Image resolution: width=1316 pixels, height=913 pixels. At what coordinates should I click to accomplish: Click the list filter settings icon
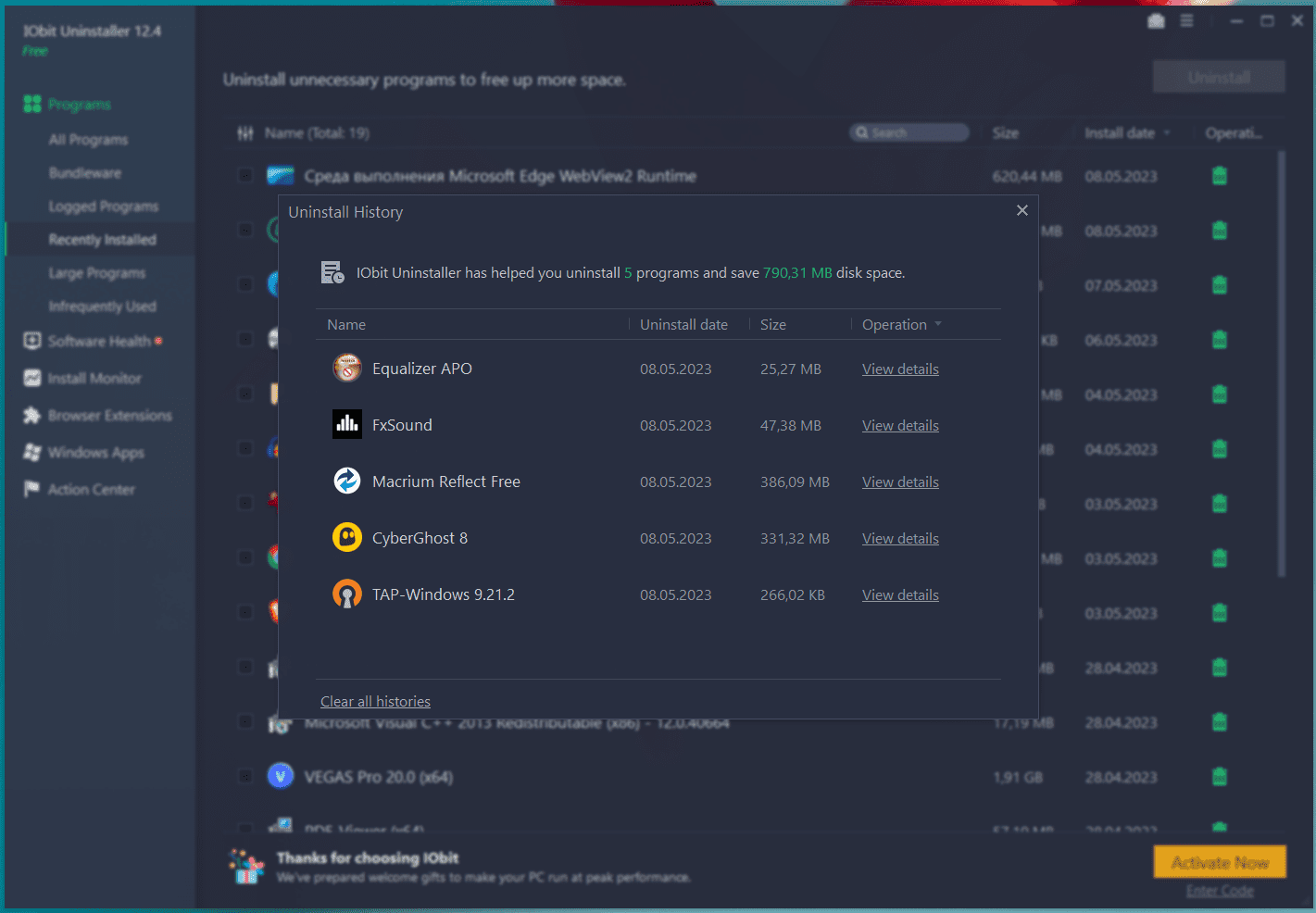tap(245, 133)
